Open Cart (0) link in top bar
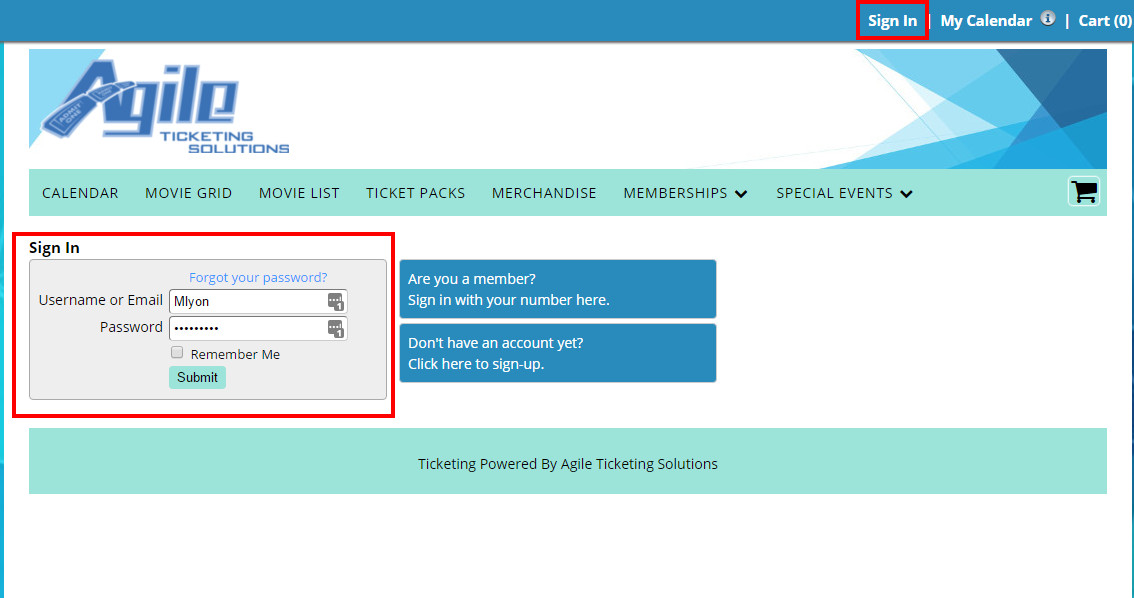The height and width of the screenshot is (598, 1134). 1104,21
